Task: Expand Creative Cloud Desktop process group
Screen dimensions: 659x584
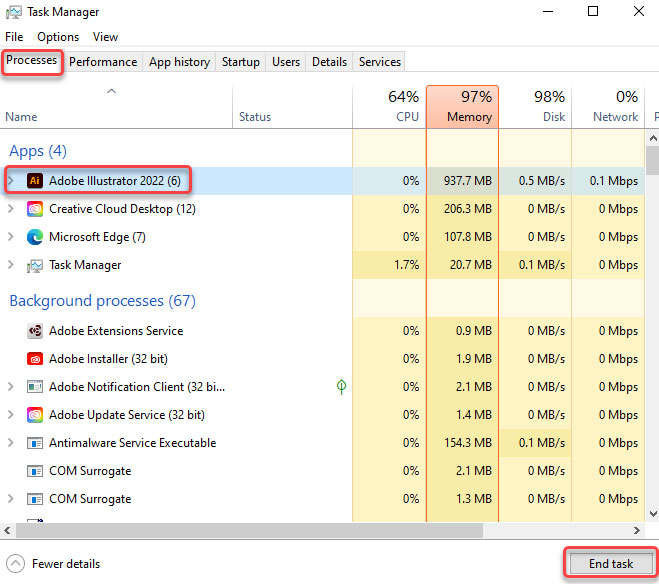Action: (x=11, y=209)
